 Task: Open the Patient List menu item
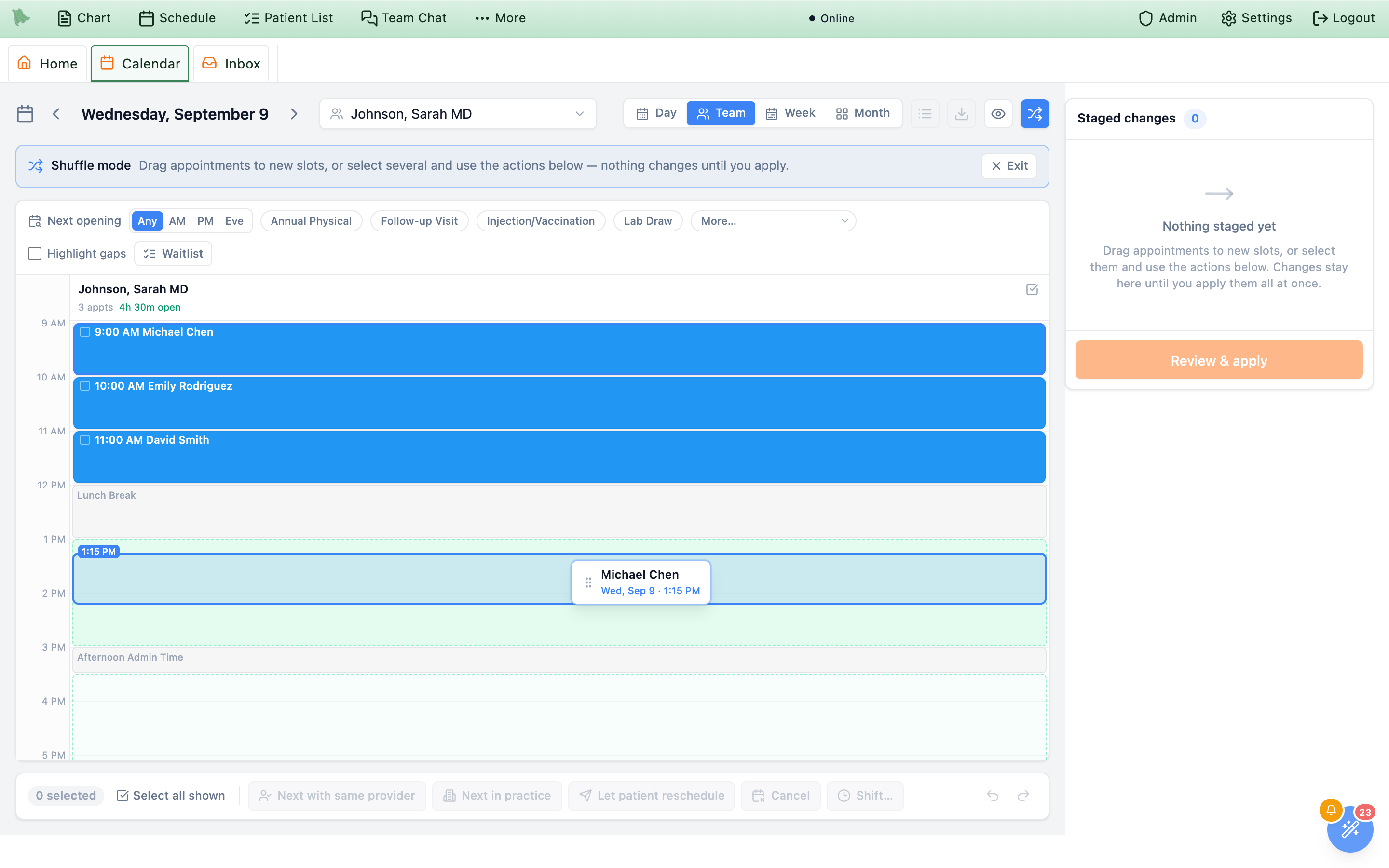(x=288, y=18)
